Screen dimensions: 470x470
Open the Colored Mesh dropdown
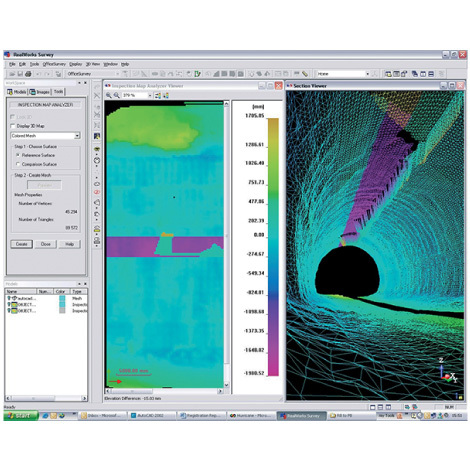pos(77,136)
